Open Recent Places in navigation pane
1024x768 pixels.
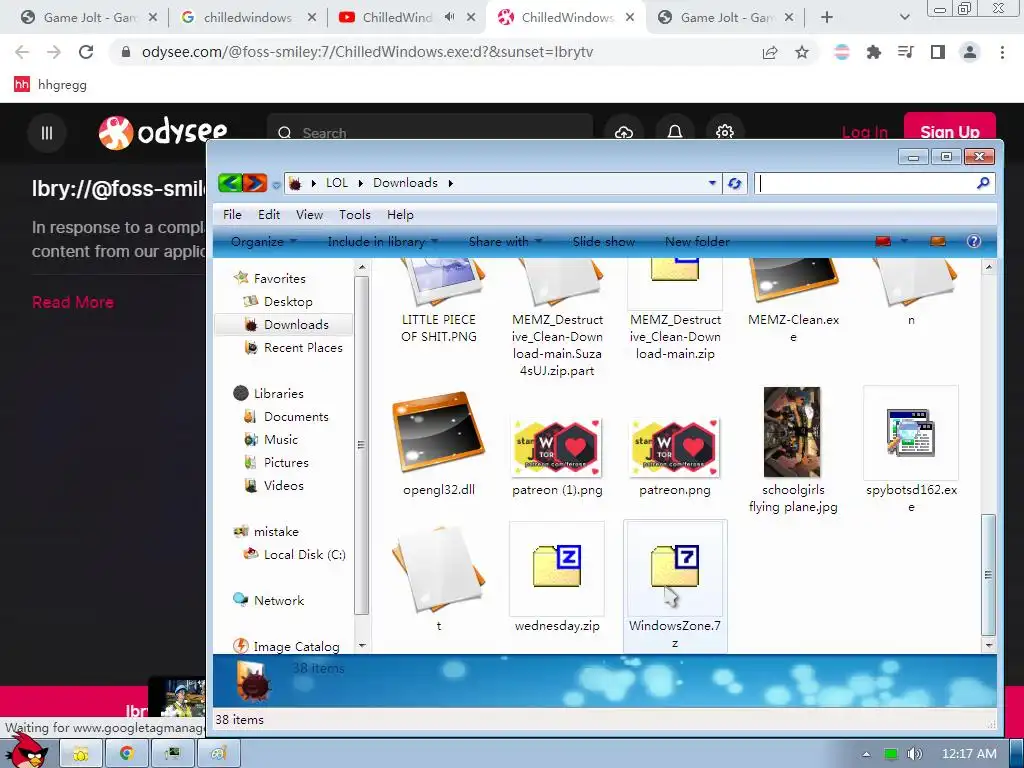pos(303,347)
